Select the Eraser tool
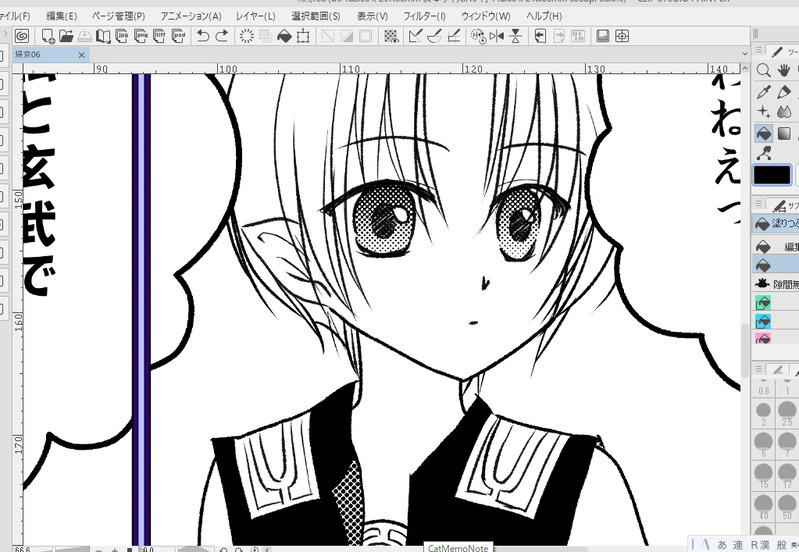The height and width of the screenshot is (552, 799). 784,91
